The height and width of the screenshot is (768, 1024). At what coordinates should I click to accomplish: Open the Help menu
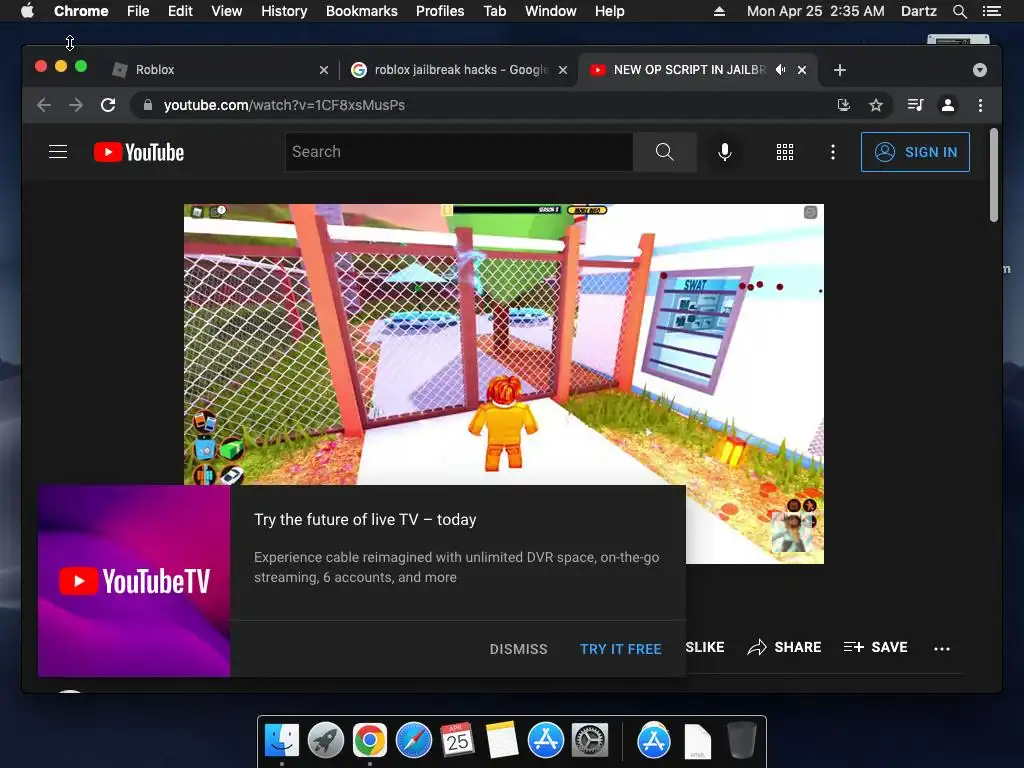point(609,11)
